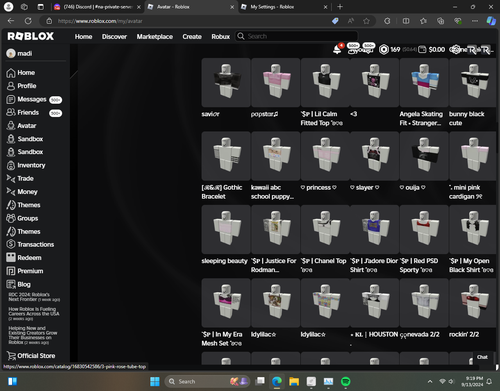
Task: Select the popstar shirt thumbnail
Action: (275, 82)
